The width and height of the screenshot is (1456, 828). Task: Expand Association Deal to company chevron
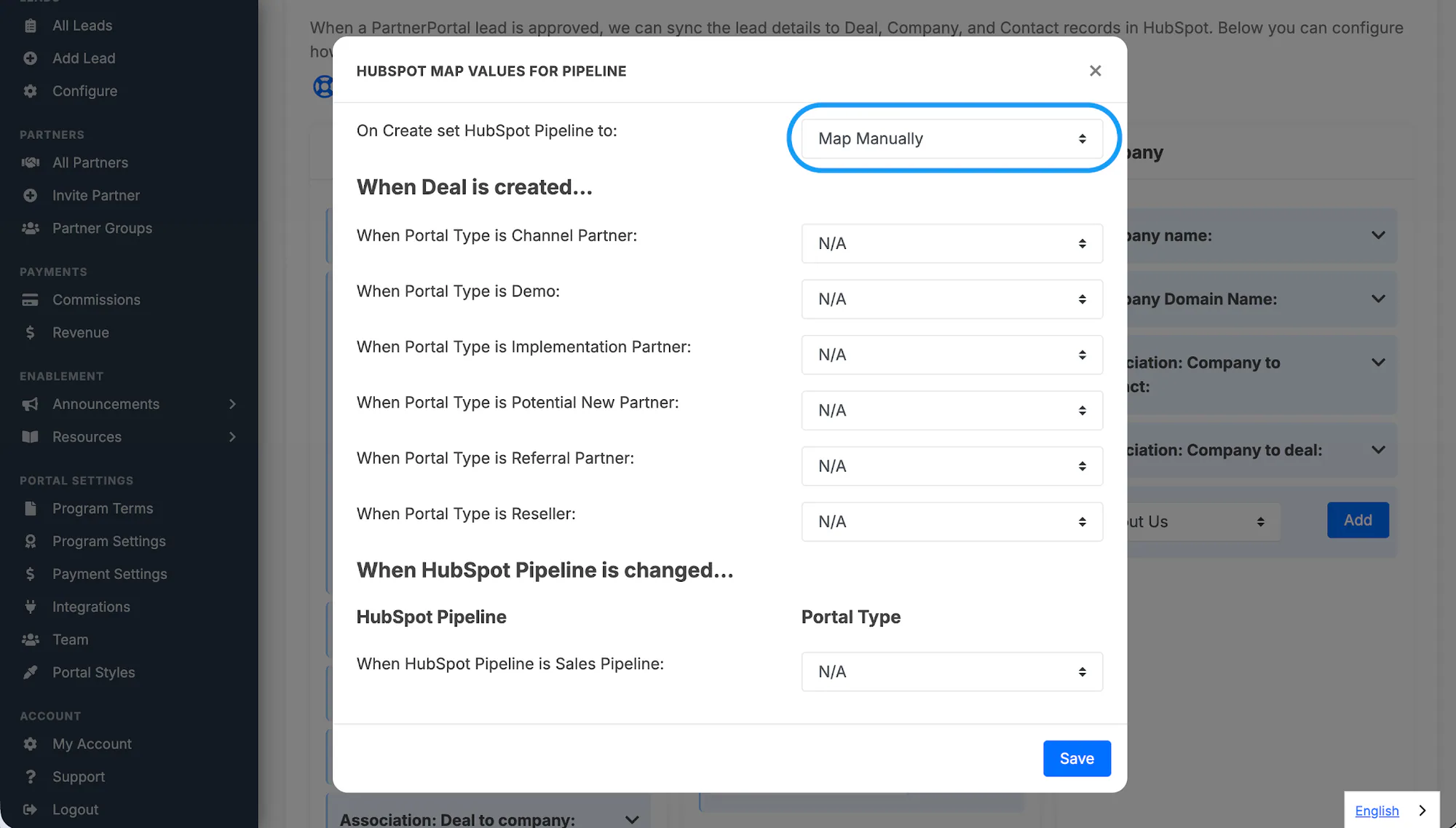point(632,819)
